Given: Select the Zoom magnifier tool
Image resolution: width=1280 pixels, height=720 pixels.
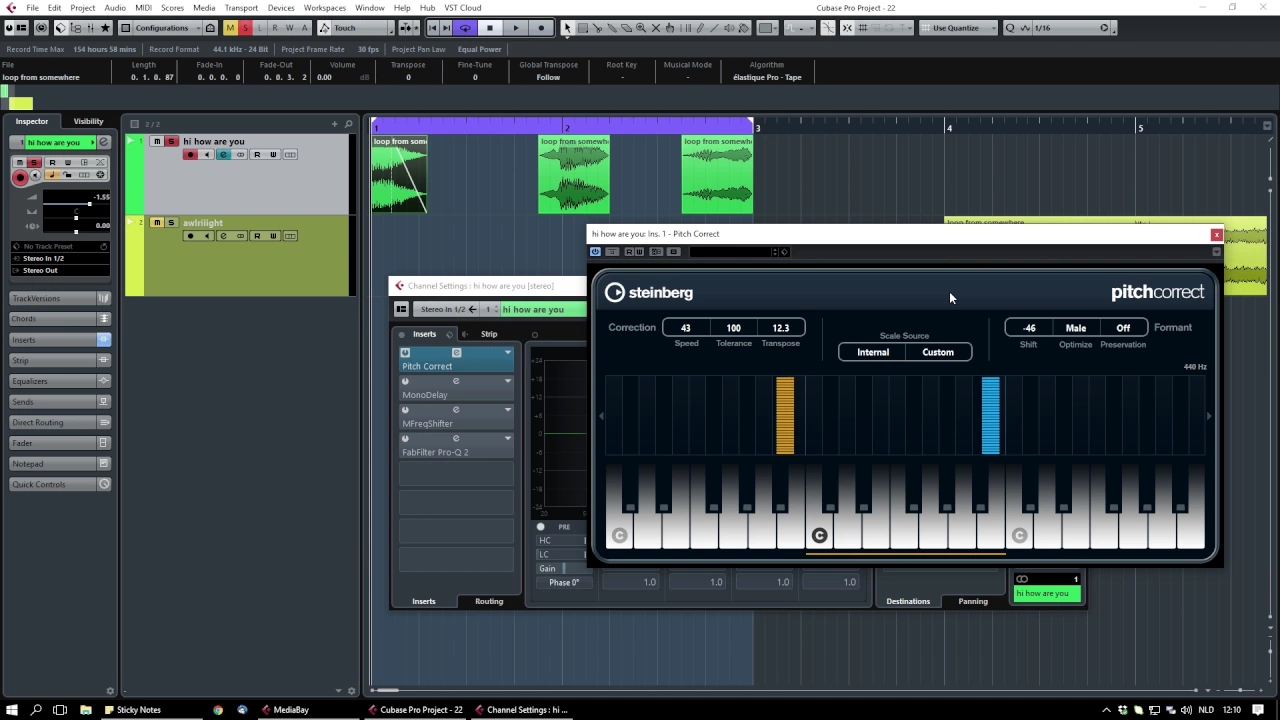Looking at the screenshot, I should click(641, 28).
